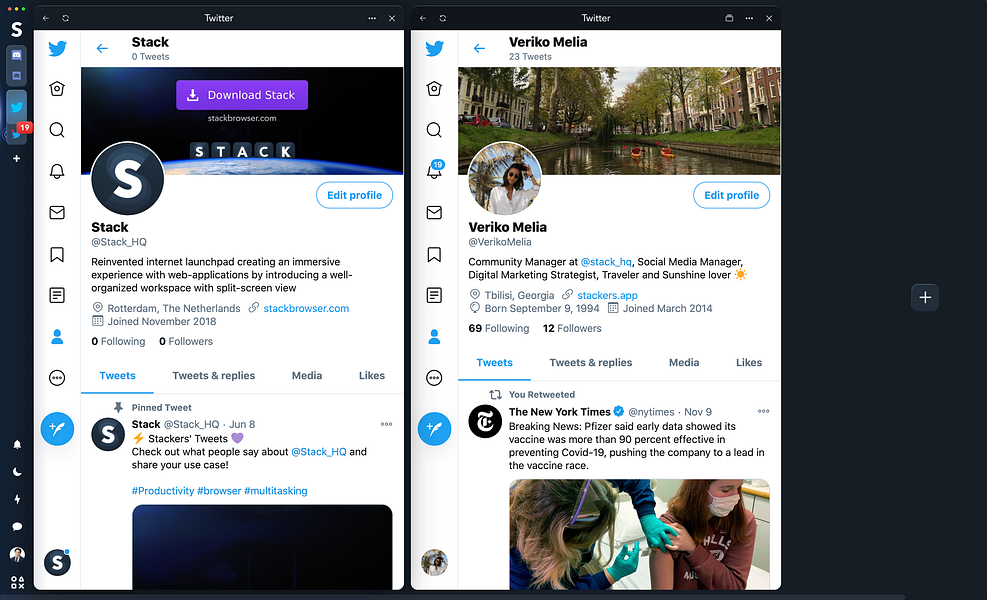Open left Twitter card three-dot options menu
Image resolution: width=987 pixels, height=600 pixels.
coord(372,18)
